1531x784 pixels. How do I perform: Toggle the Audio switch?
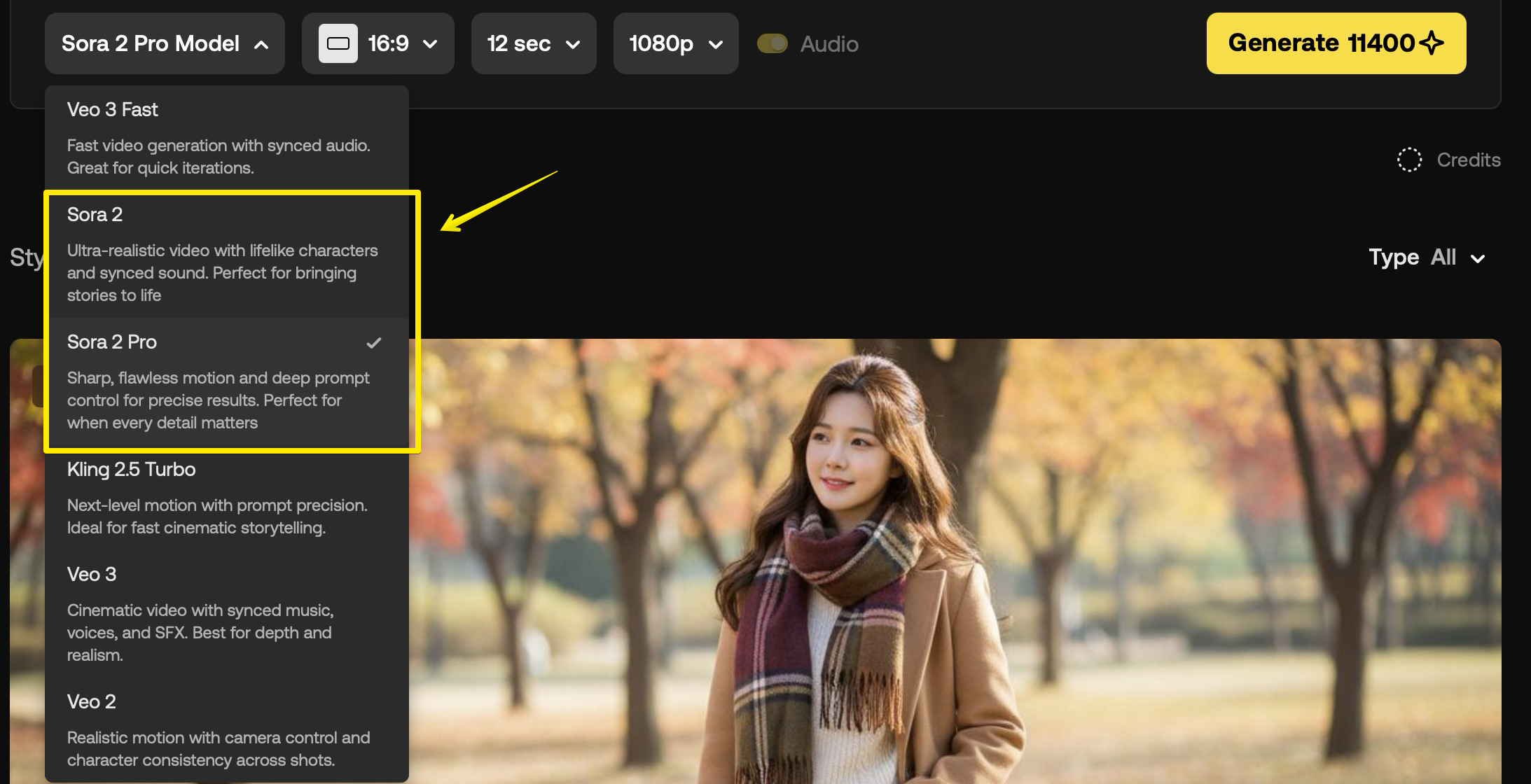coord(773,43)
